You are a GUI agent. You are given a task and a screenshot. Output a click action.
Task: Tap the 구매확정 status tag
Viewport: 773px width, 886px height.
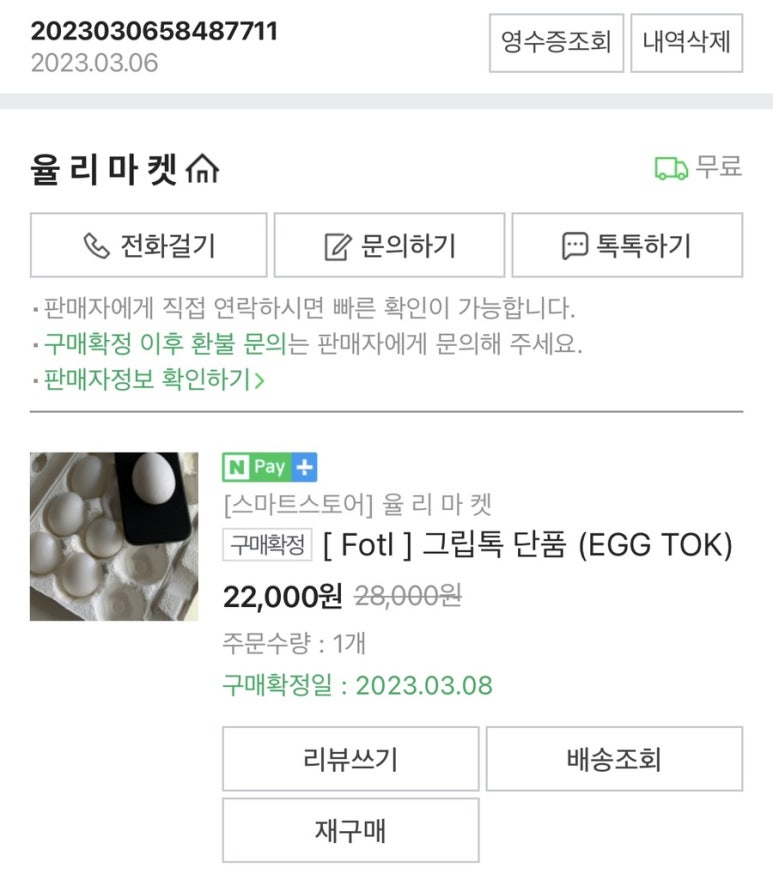click(x=267, y=545)
